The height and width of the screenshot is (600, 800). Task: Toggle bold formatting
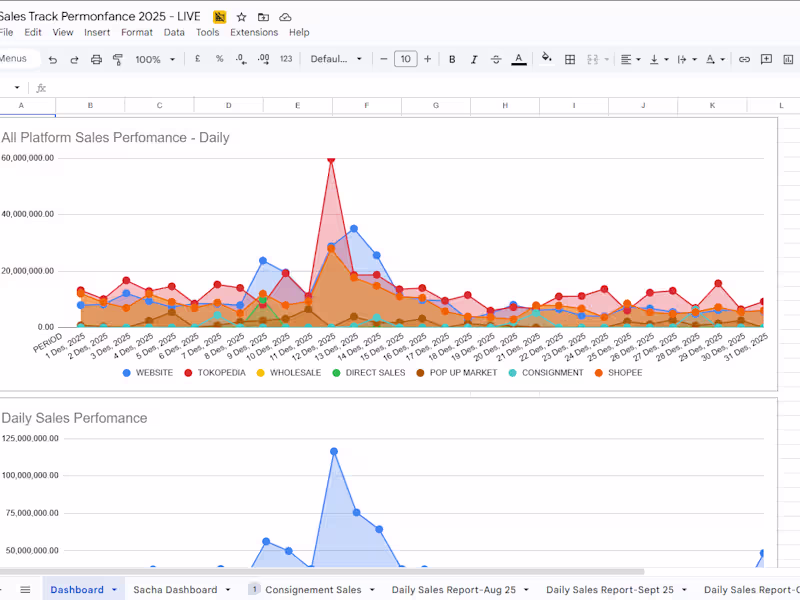point(451,59)
